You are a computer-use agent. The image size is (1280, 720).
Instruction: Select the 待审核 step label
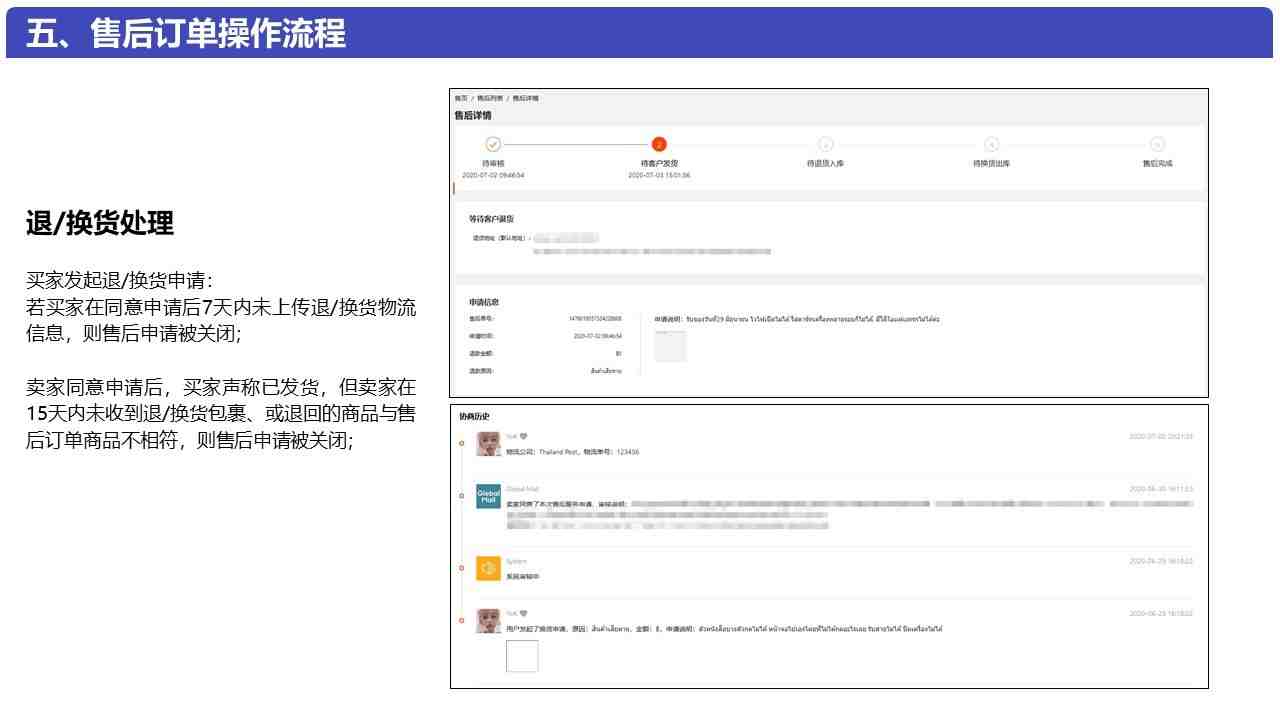(x=493, y=163)
